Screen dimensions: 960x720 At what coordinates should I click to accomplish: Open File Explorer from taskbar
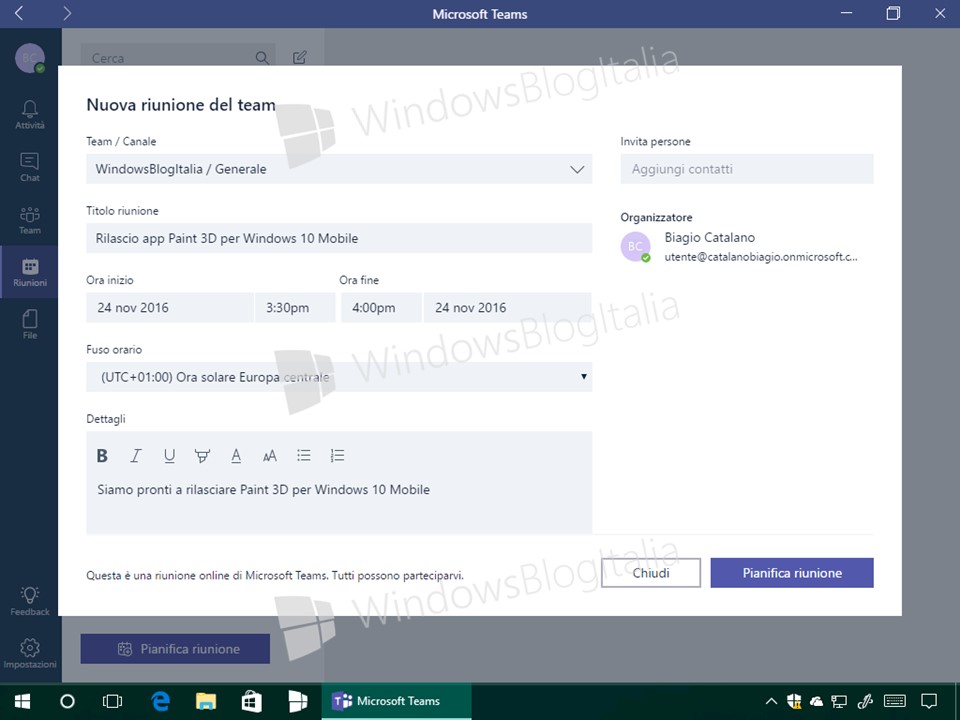206,701
